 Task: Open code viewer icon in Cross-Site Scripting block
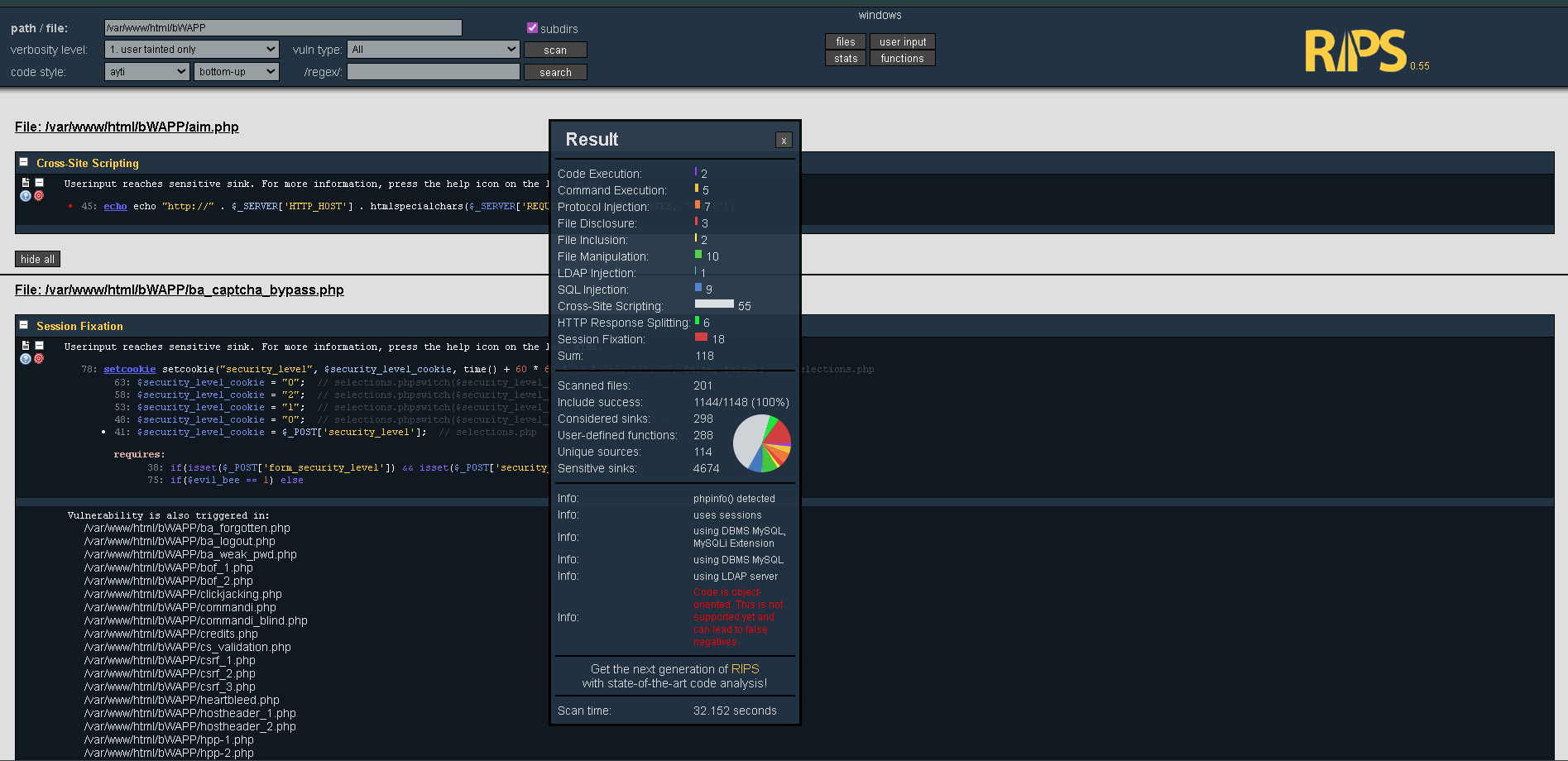click(x=26, y=183)
